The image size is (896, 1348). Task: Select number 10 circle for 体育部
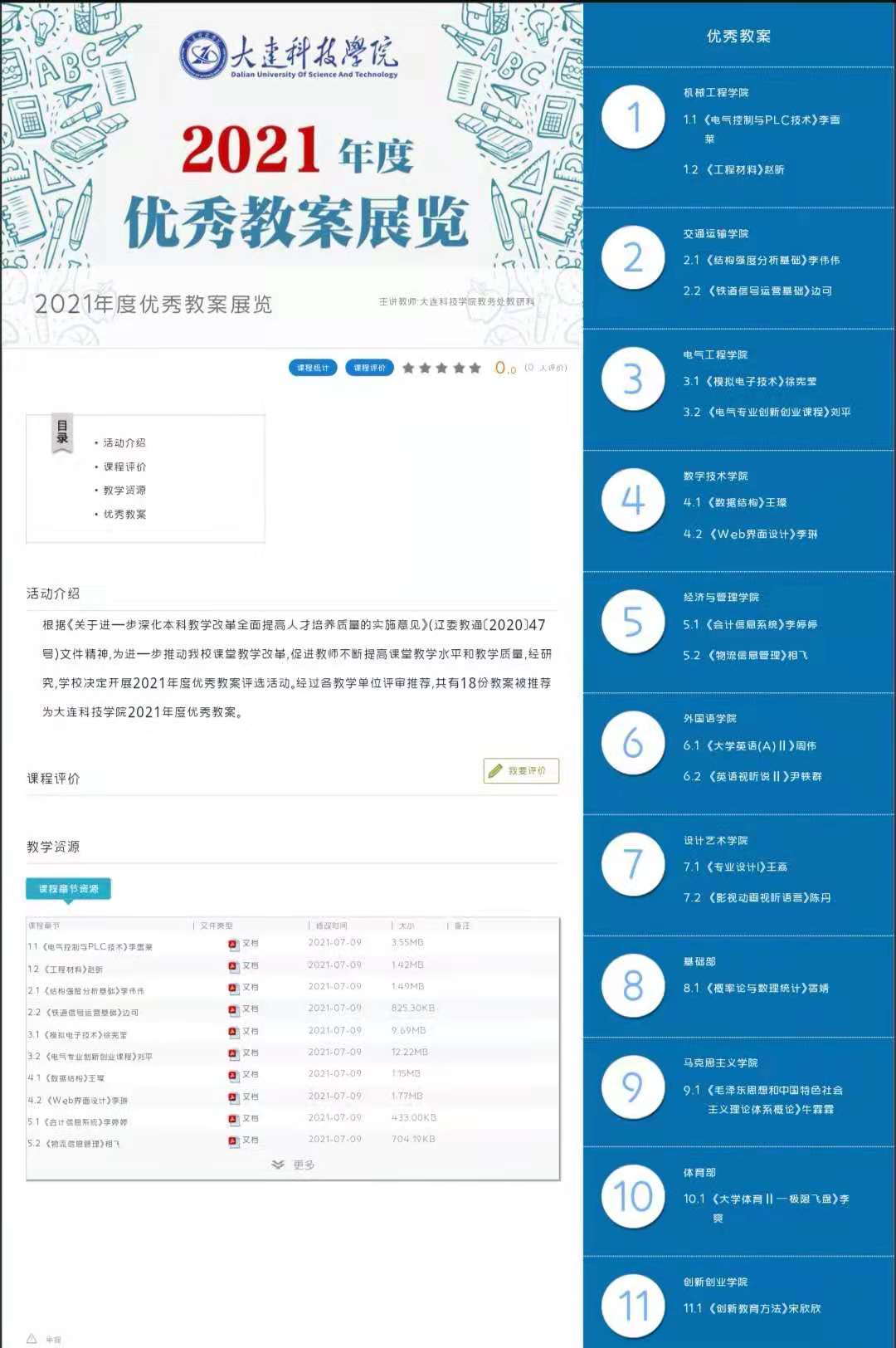[x=633, y=1196]
